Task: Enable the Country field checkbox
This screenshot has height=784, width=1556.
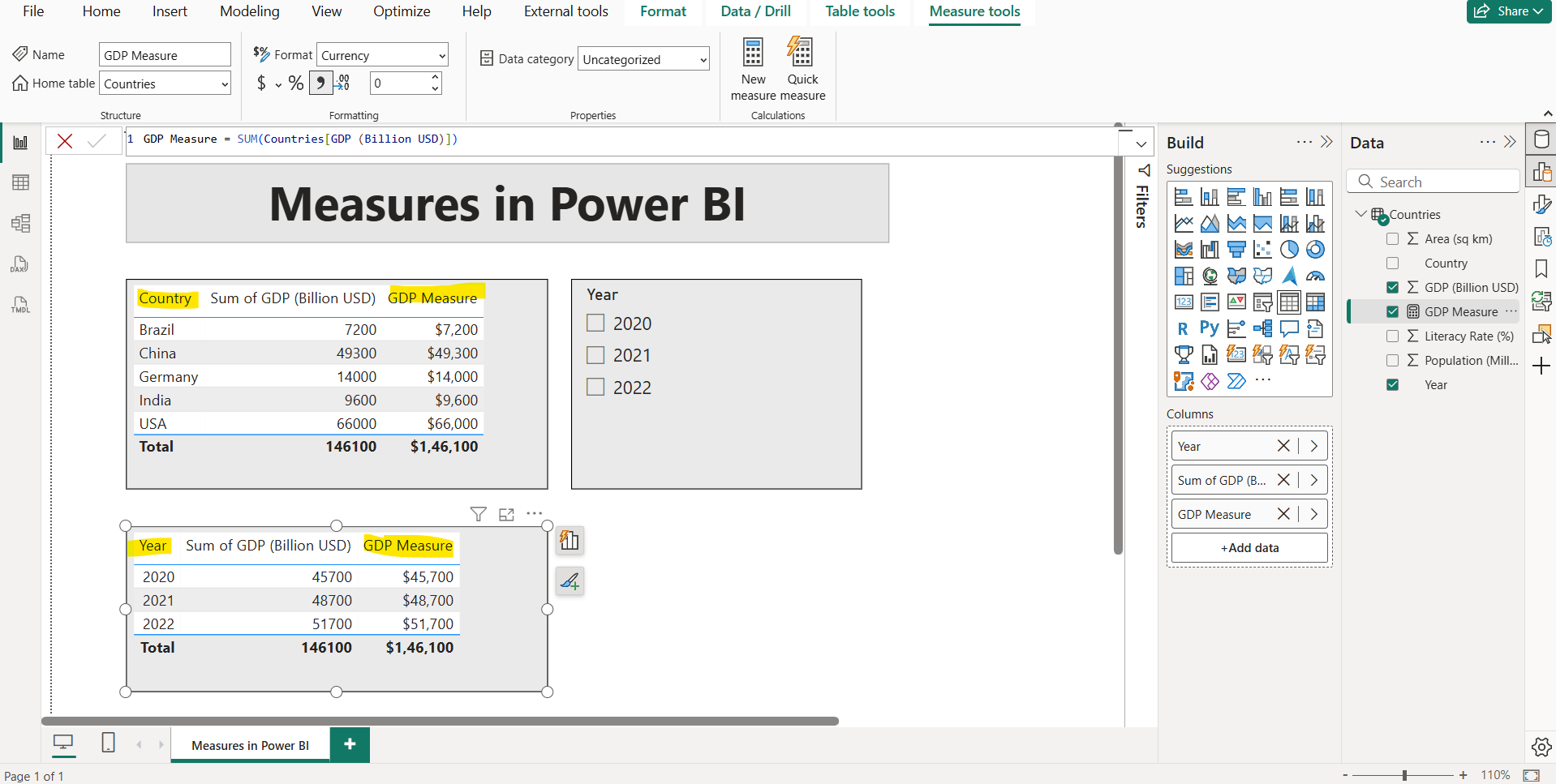Action: click(1393, 263)
